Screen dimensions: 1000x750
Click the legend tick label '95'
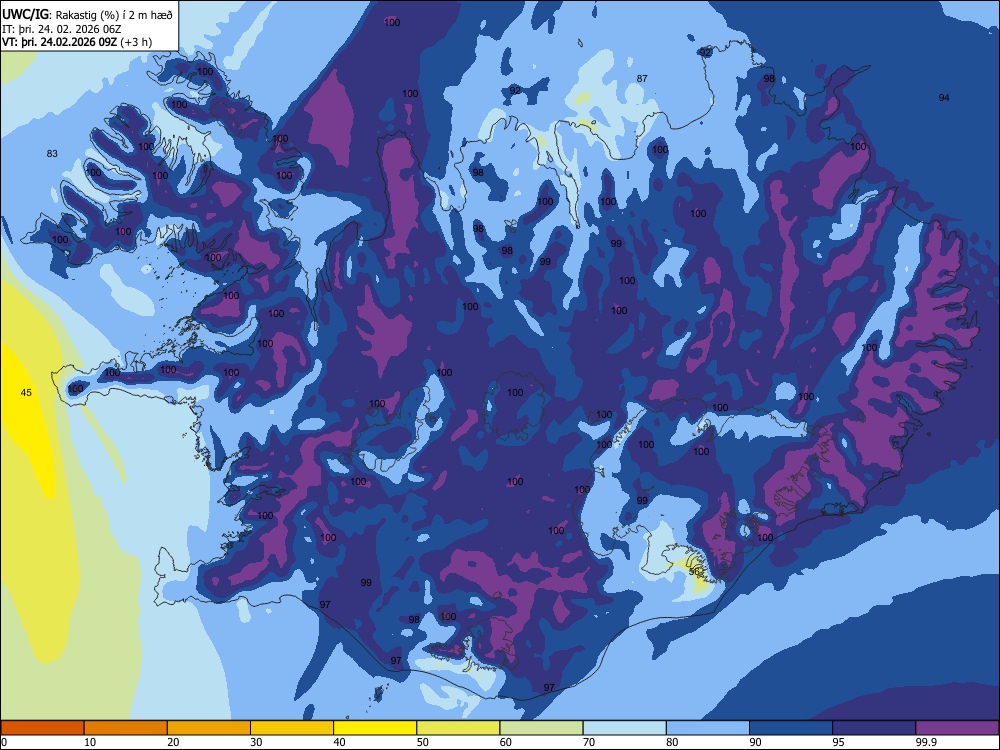click(839, 742)
